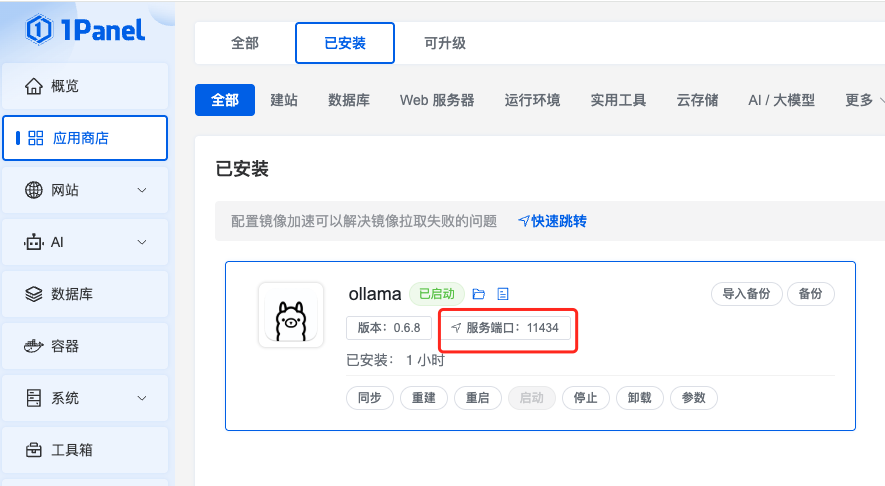Click the 工具箱 toolbox icon
This screenshot has width=885, height=486.
pyautogui.click(x=34, y=450)
